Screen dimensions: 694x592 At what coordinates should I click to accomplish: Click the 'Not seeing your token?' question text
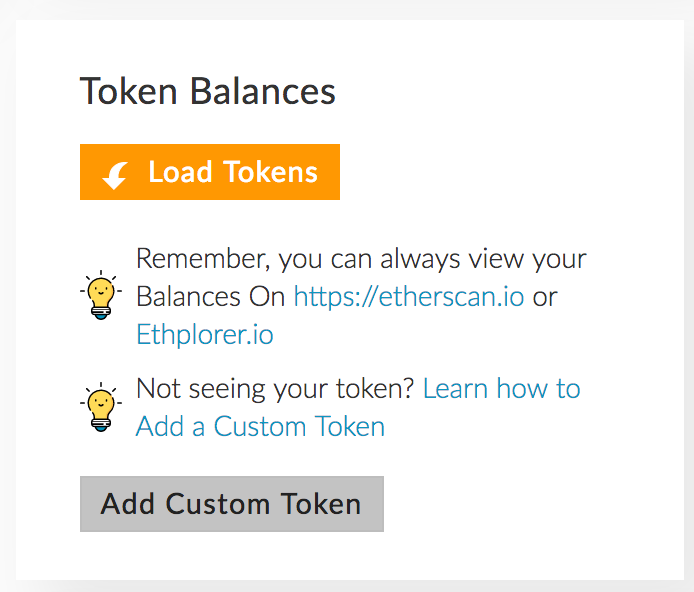275,388
